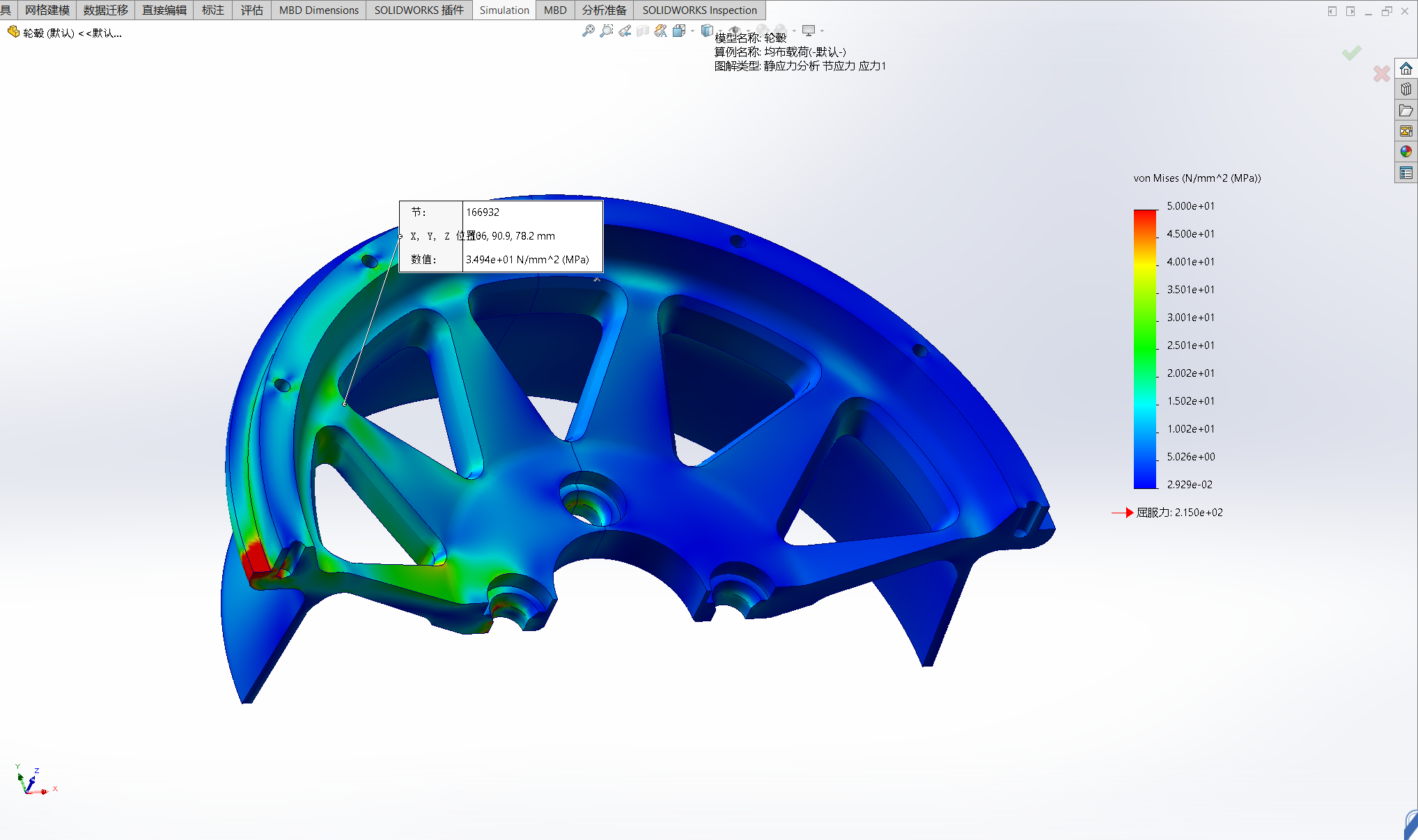Click the Previous View icon

[625, 31]
